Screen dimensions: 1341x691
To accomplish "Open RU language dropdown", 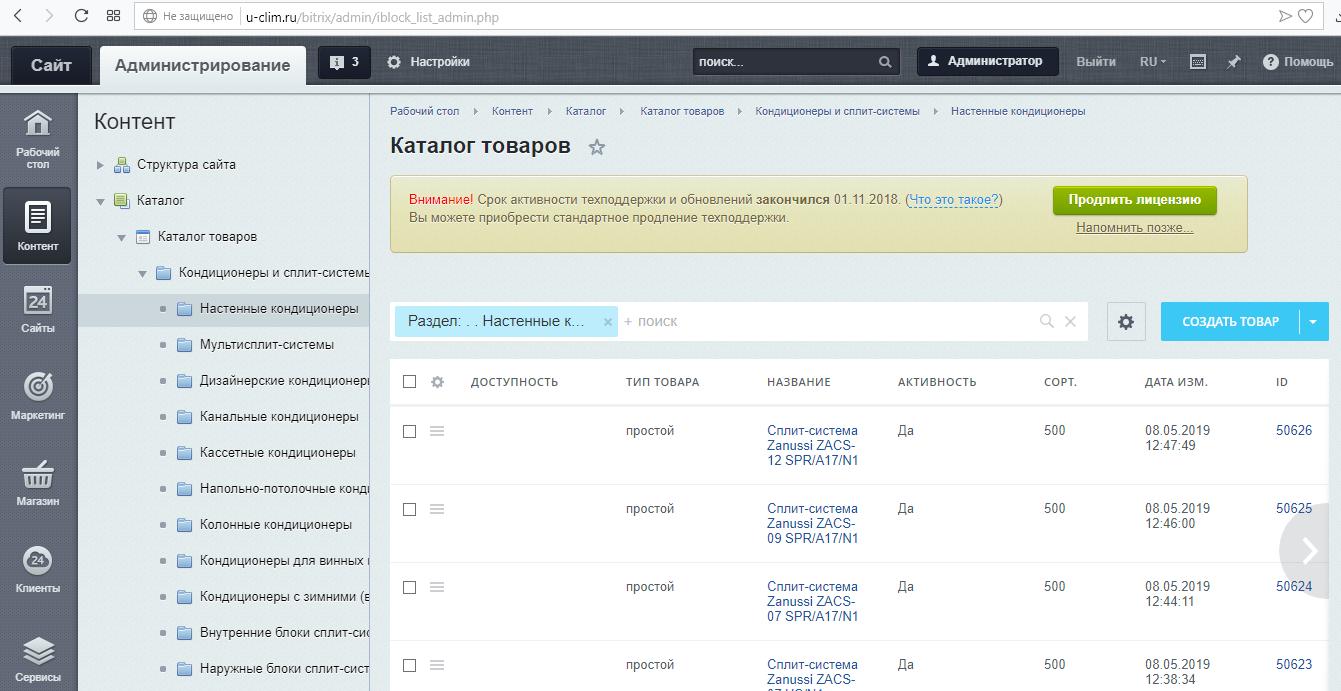I will point(1153,62).
